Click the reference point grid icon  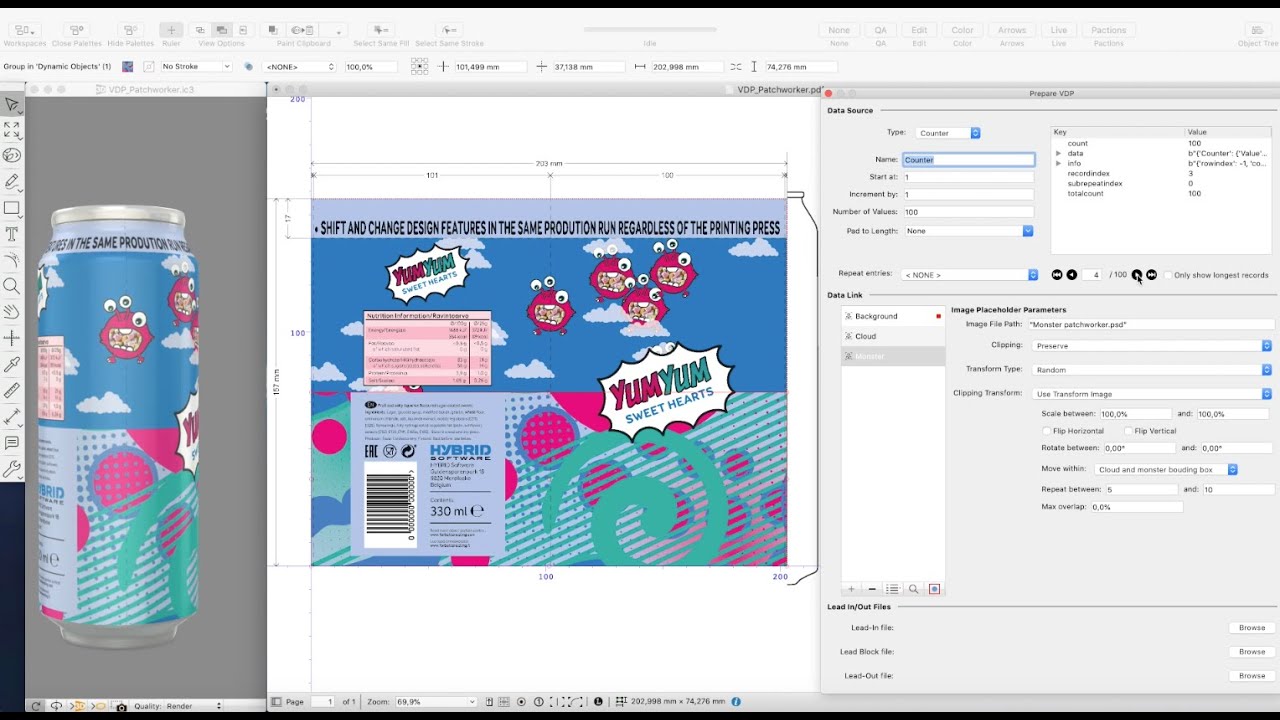[419, 66]
